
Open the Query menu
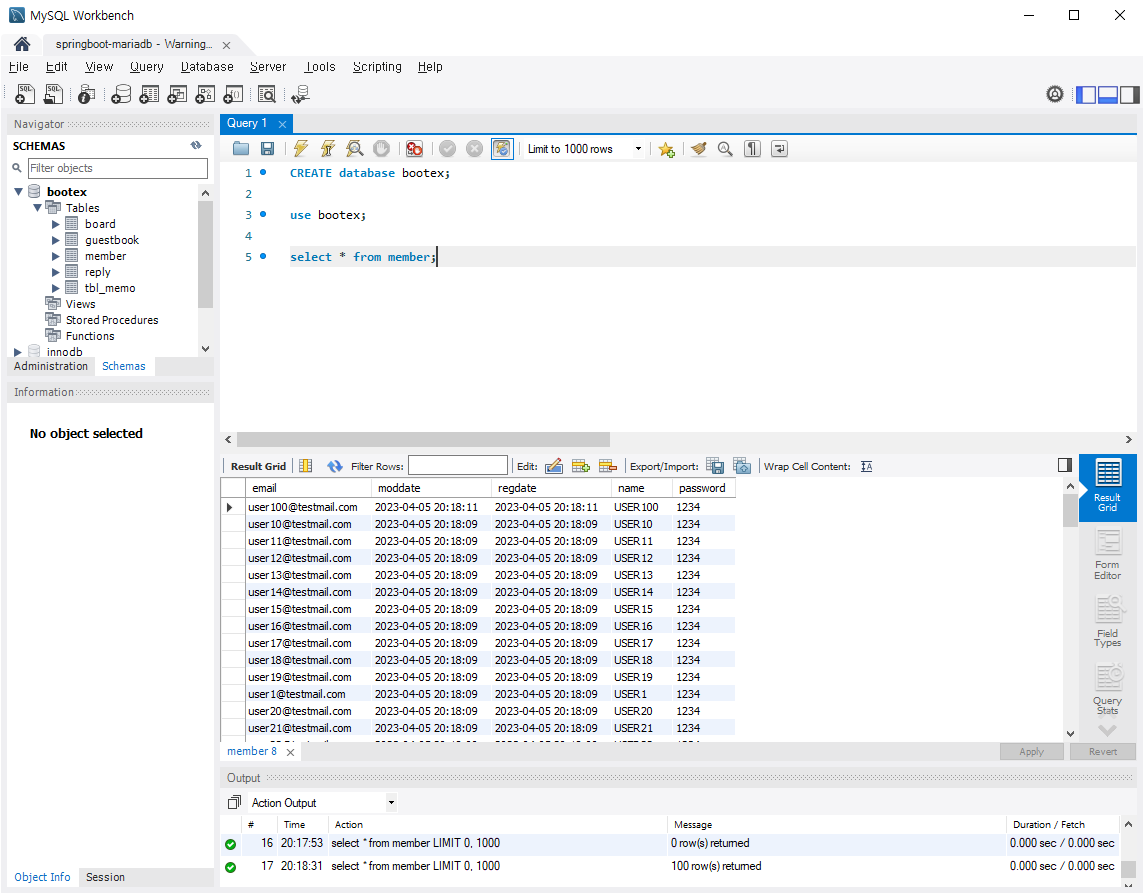click(146, 66)
